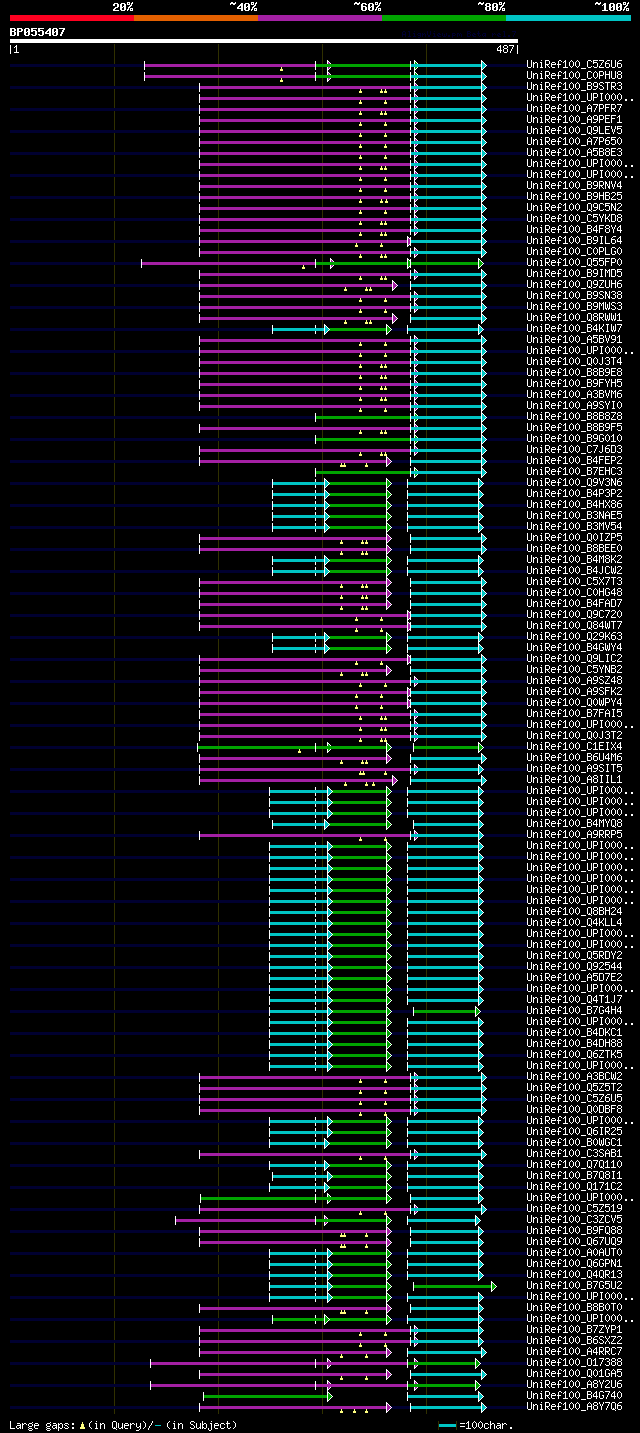Open the UniRef100_B9STR3 hit
This screenshot has width=640, height=1433.
click(x=574, y=87)
